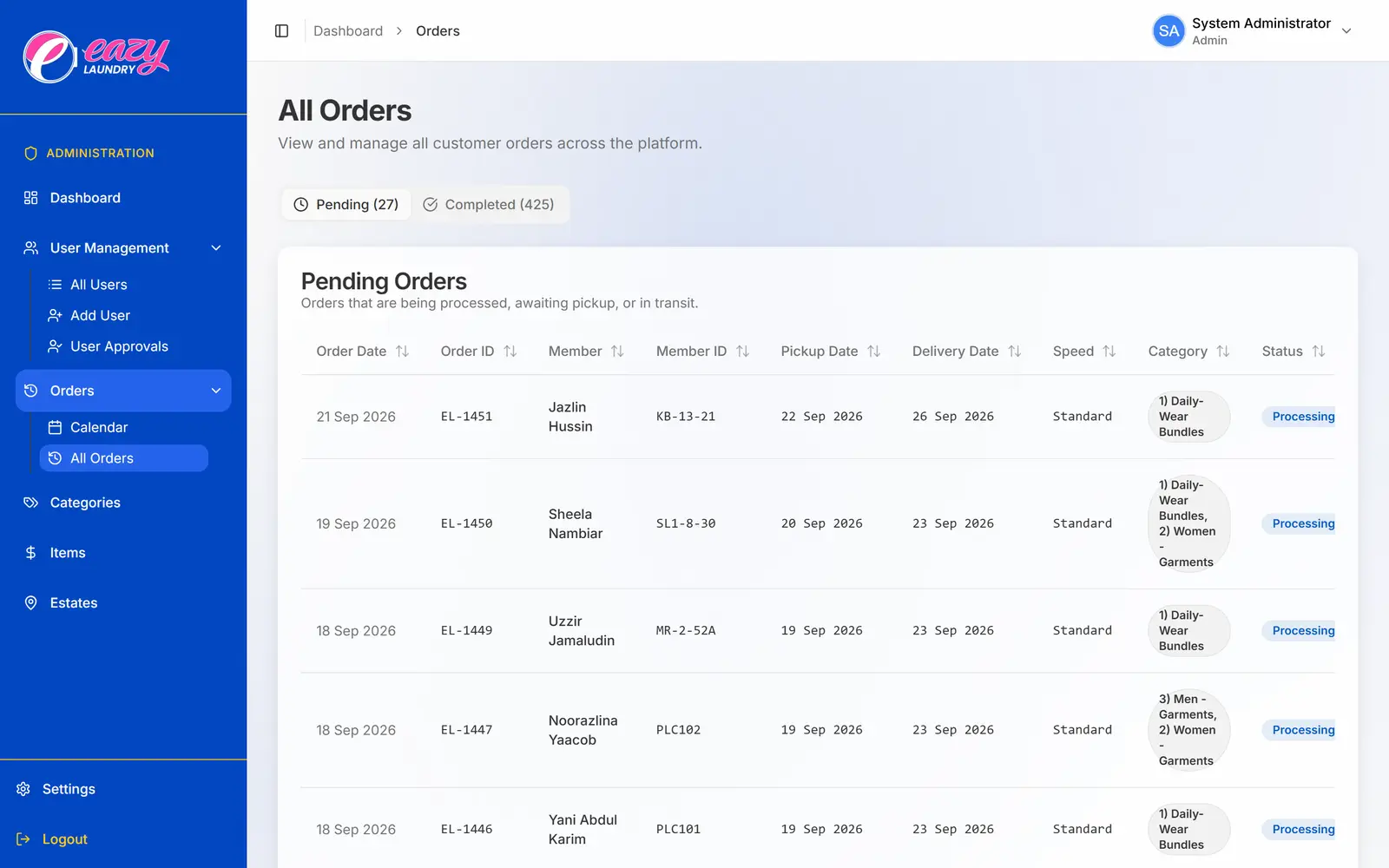Click member name Jazlin Hussin

click(570, 417)
